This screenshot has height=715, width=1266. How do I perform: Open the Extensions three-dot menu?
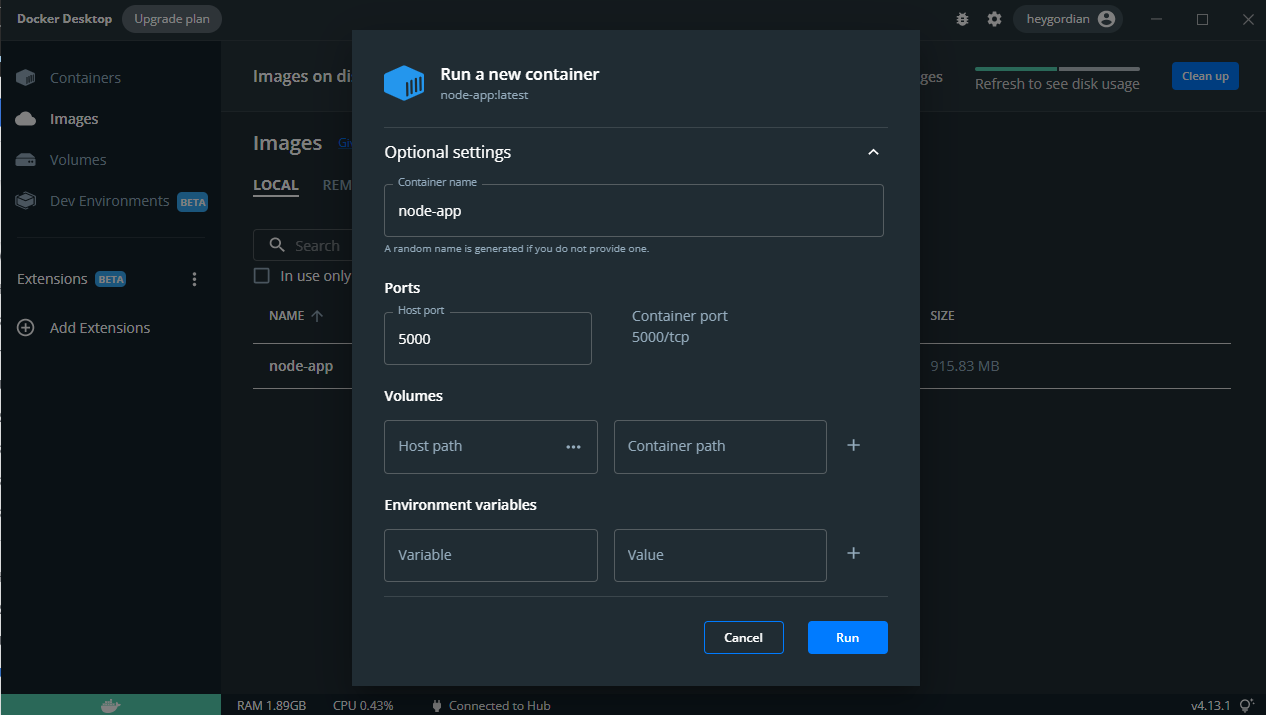pos(195,279)
